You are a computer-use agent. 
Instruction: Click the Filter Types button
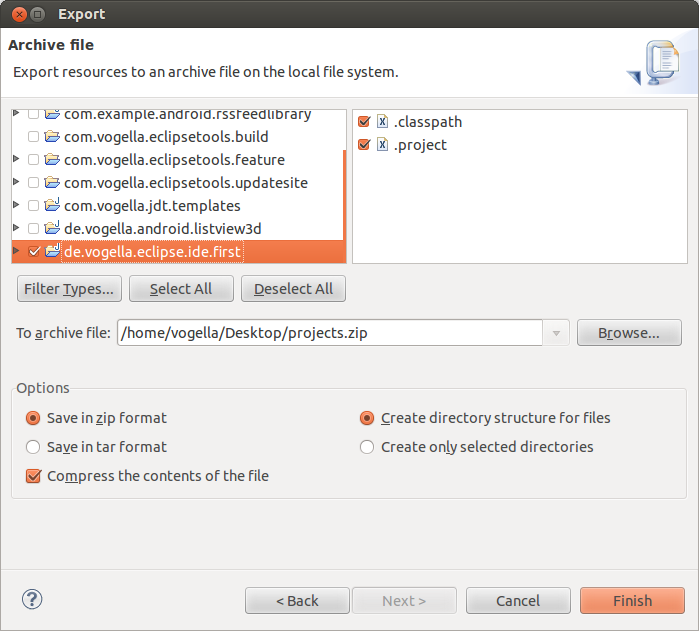pyautogui.click(x=69, y=289)
